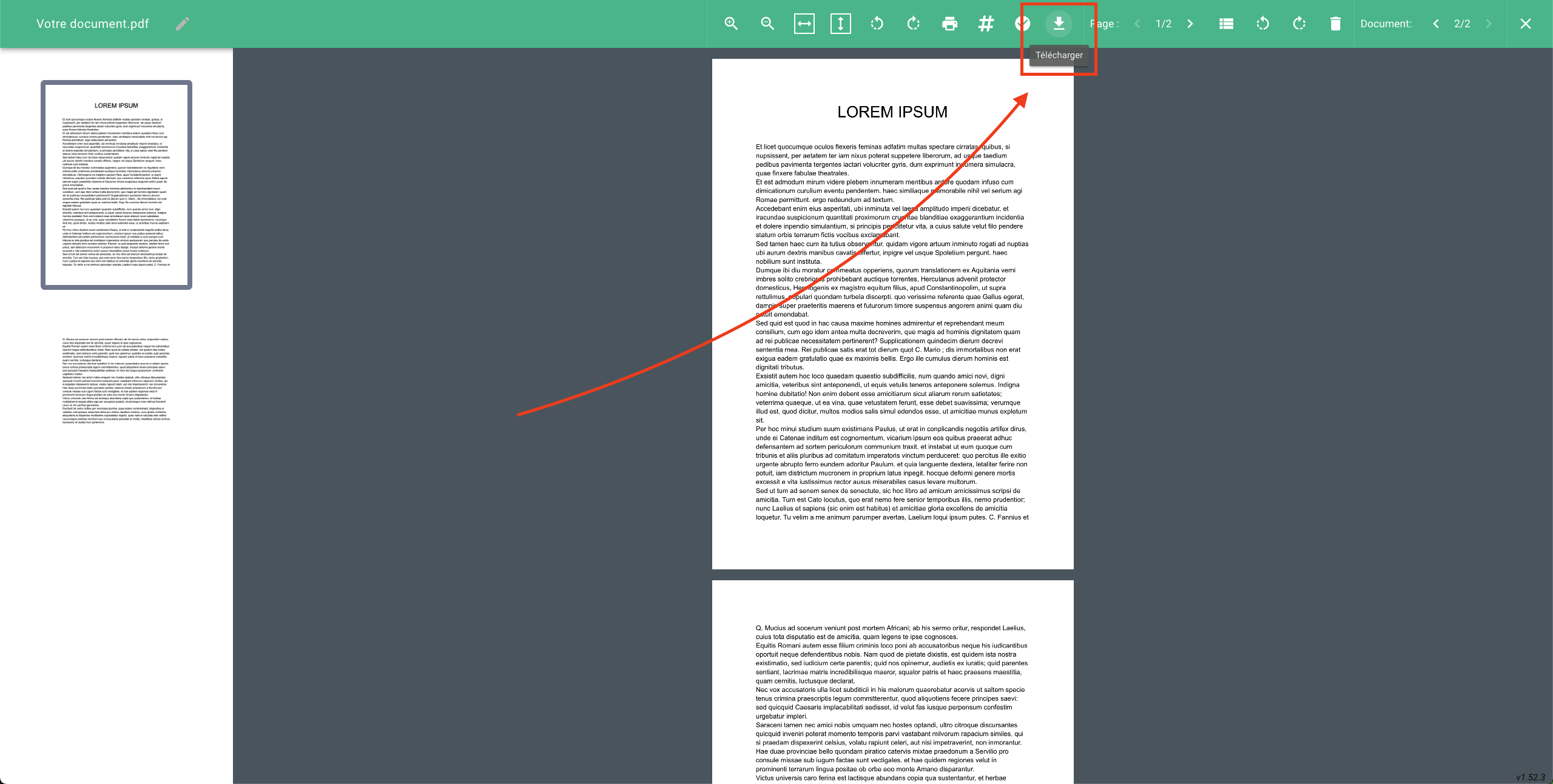Open the page list view icon
The width and height of the screenshot is (1553, 784).
(x=1226, y=24)
